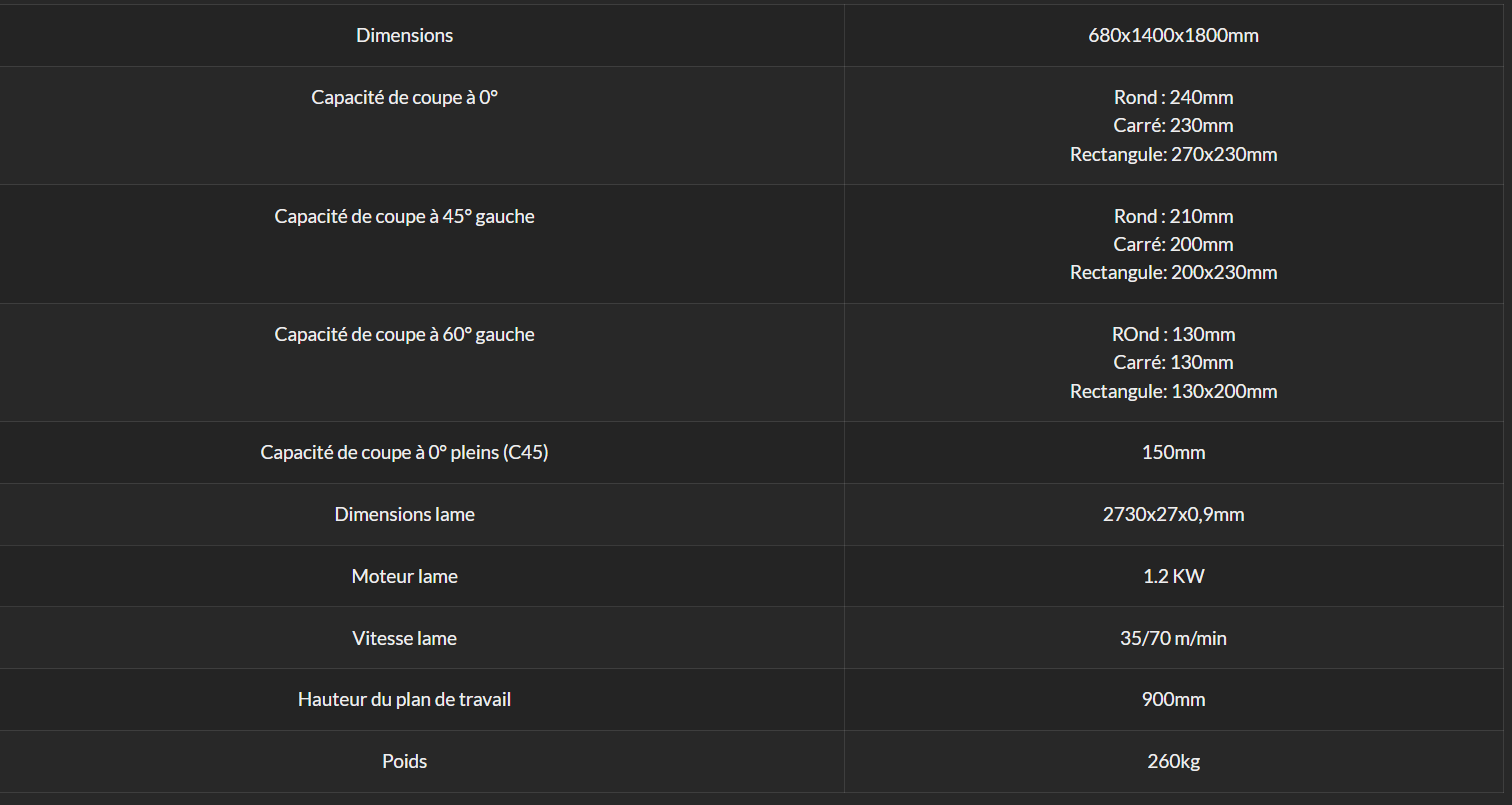Click Capacité de coupe à 45° gauche label
Screen dimensions: 1512x805
click(405, 216)
